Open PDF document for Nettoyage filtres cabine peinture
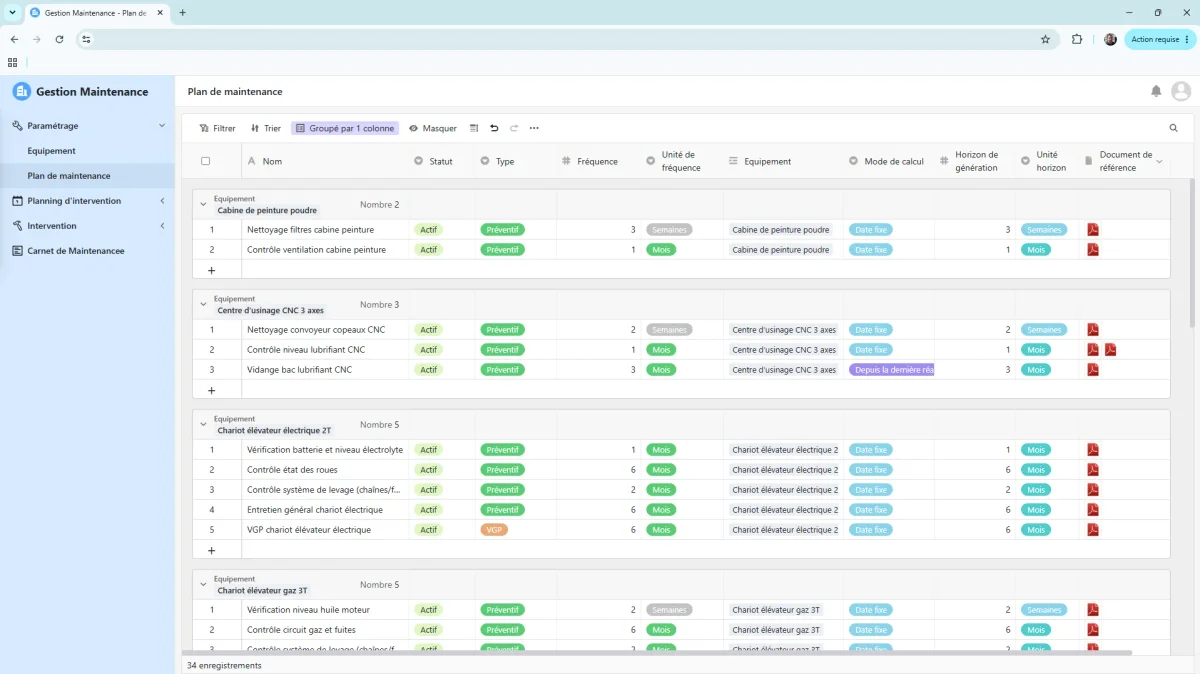The image size is (1200, 674). click(1093, 230)
